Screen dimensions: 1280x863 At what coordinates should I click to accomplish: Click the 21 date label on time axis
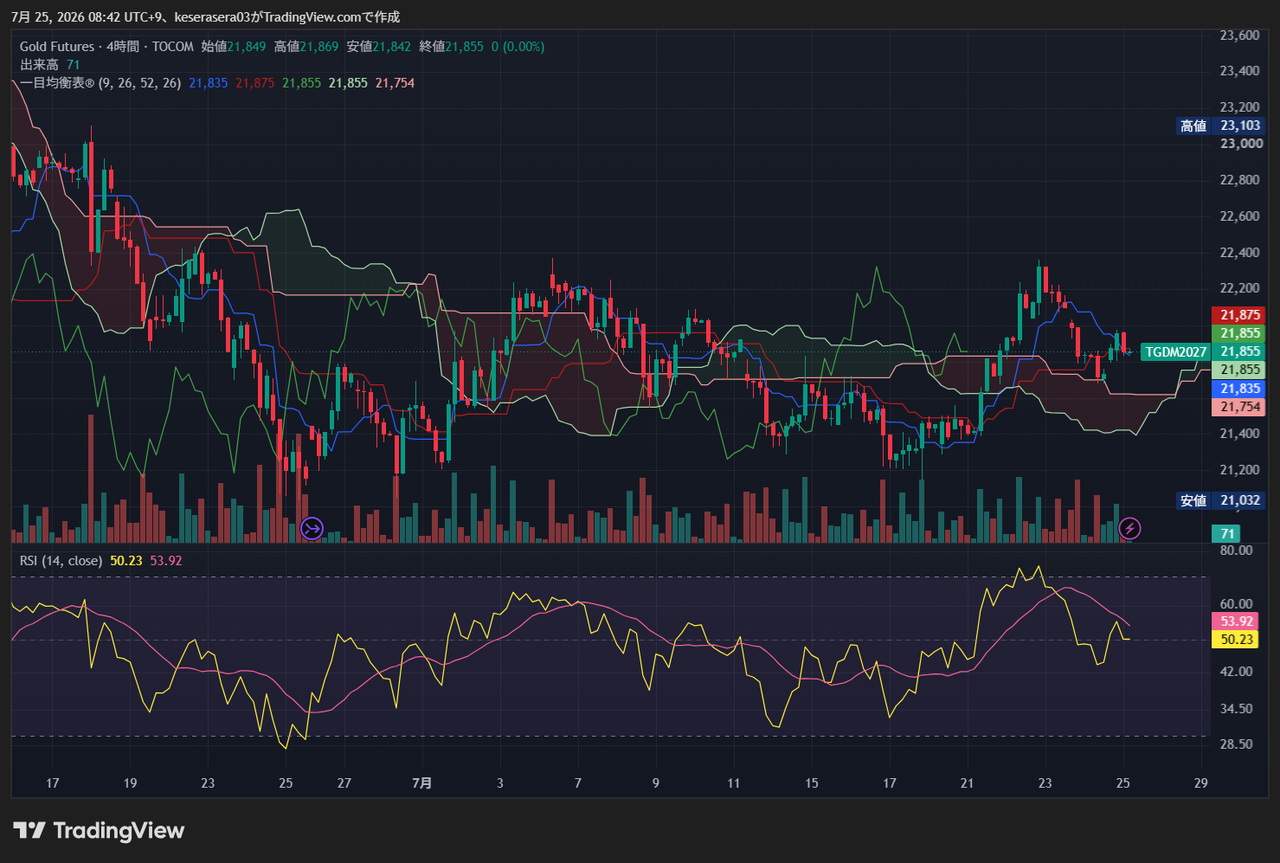tap(967, 783)
